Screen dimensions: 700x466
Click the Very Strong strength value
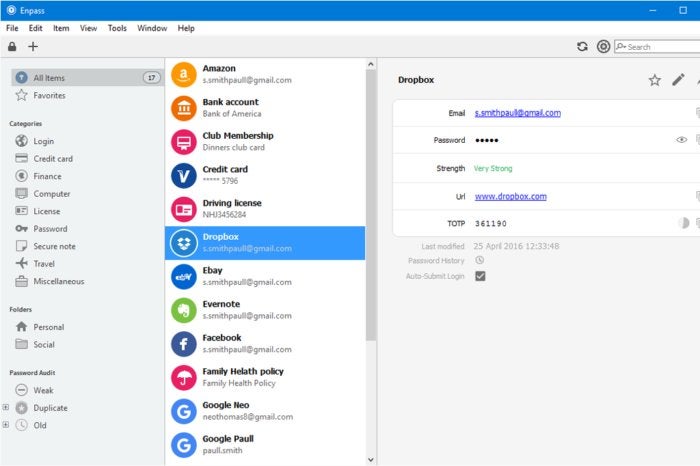click(x=493, y=168)
